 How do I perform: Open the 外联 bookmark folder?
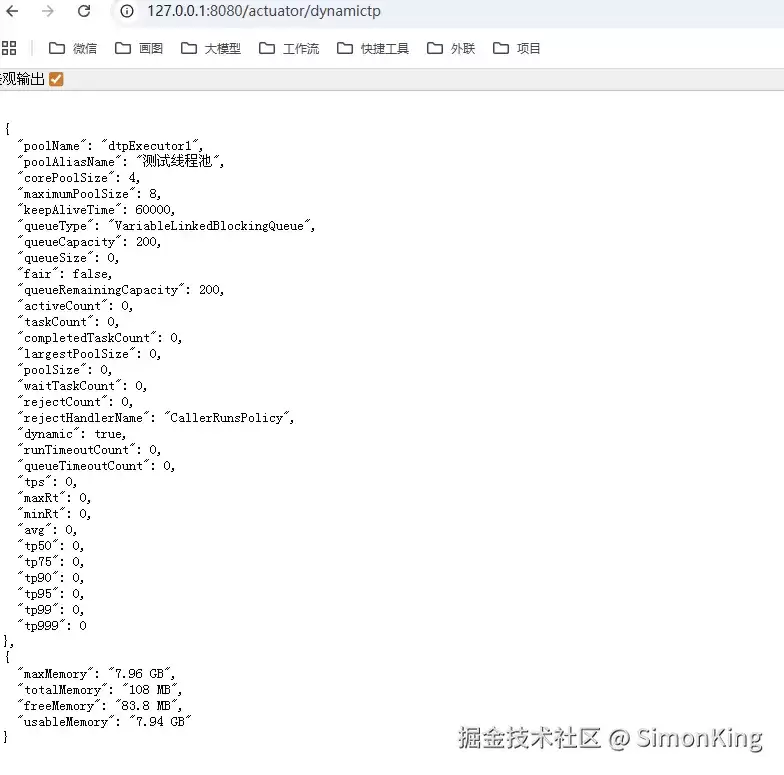click(x=450, y=48)
